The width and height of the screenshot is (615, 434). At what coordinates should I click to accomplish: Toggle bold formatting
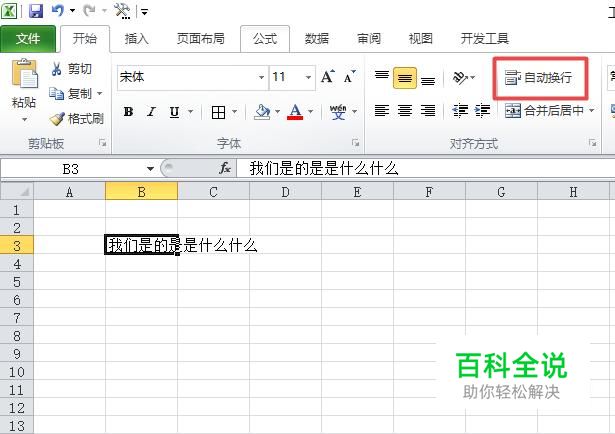(x=128, y=112)
